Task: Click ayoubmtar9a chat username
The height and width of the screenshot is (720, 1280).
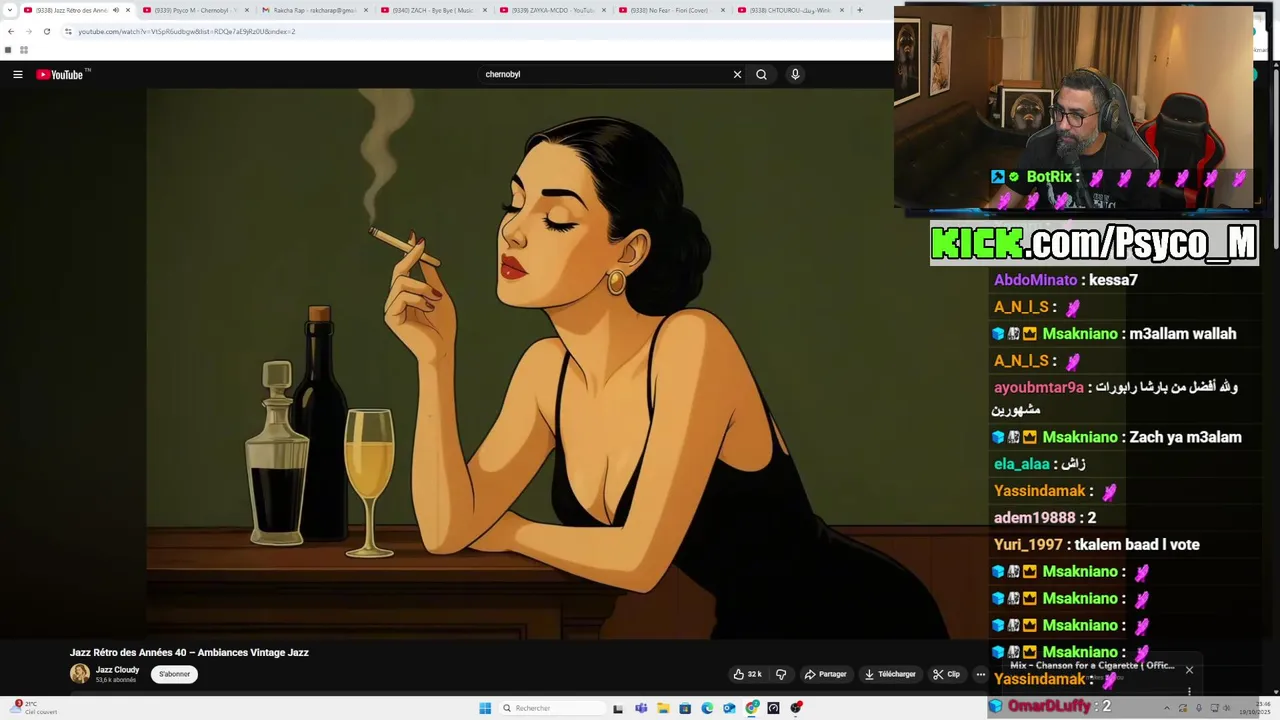Action: pos(1039,388)
